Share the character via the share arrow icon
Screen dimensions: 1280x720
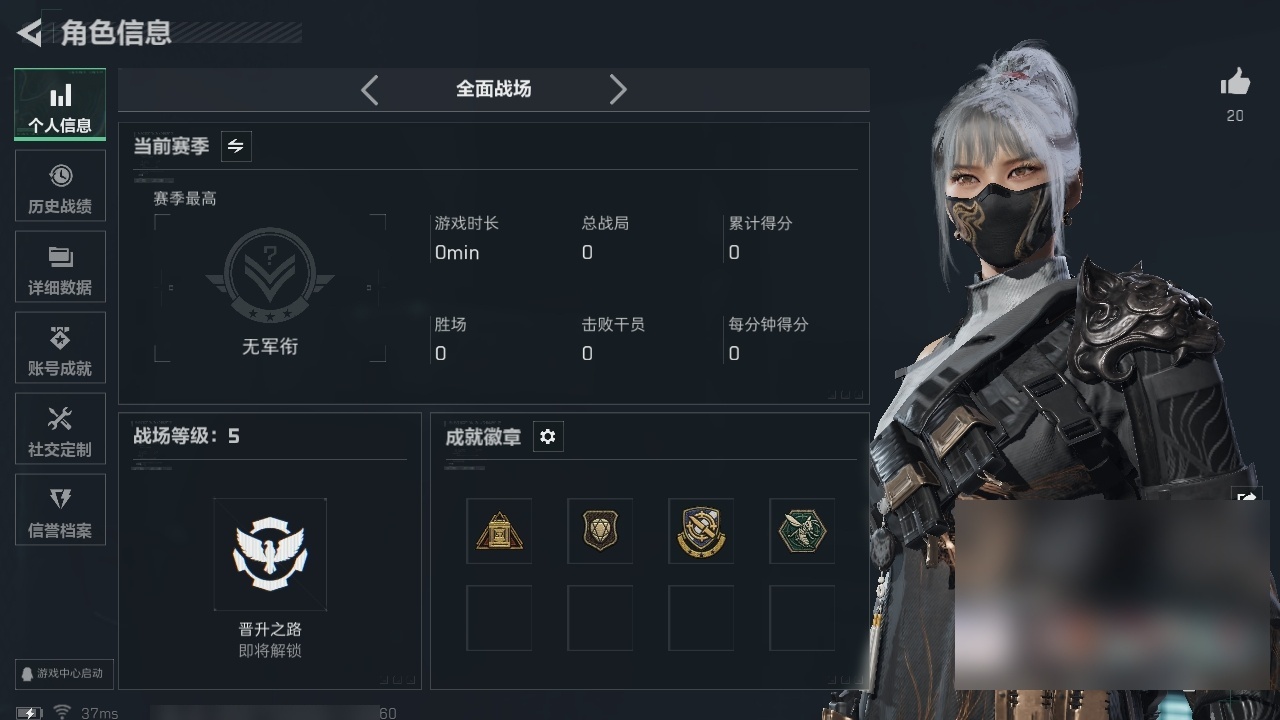[x=1246, y=498]
